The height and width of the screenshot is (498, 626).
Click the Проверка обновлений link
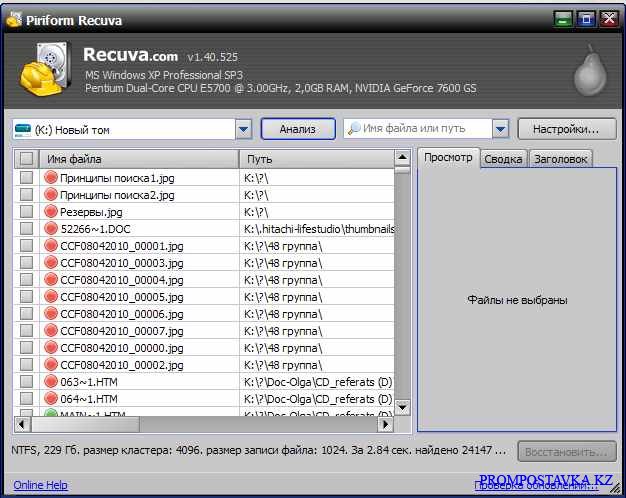(x=536, y=486)
